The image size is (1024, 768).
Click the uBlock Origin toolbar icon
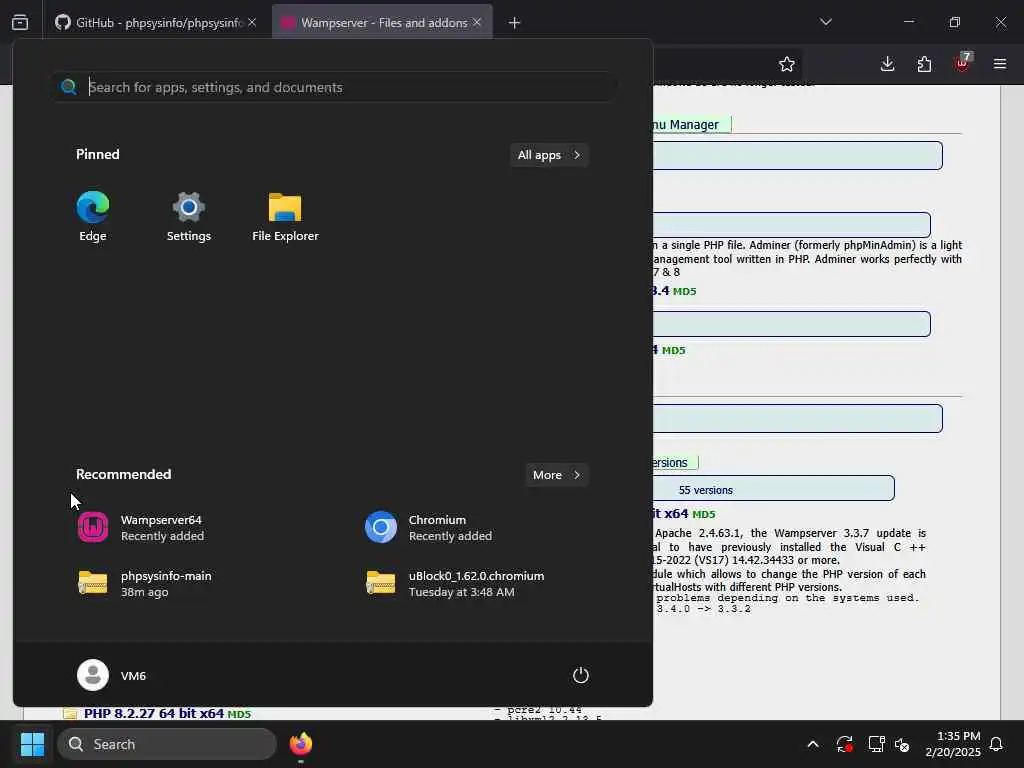coord(963,64)
